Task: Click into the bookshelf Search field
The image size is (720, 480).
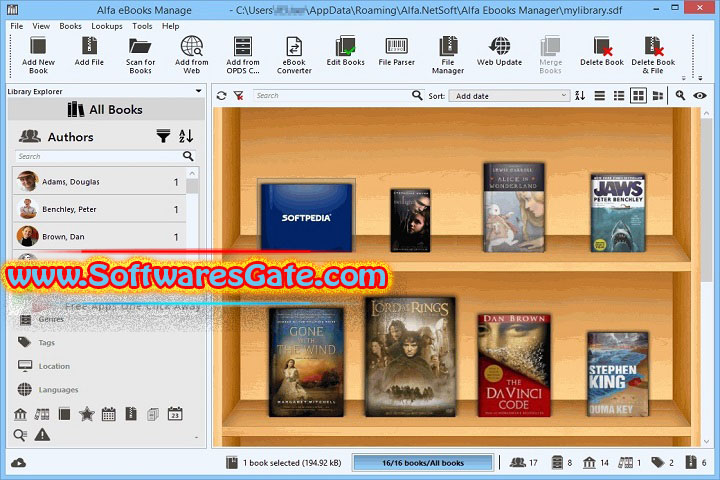Action: 332,96
